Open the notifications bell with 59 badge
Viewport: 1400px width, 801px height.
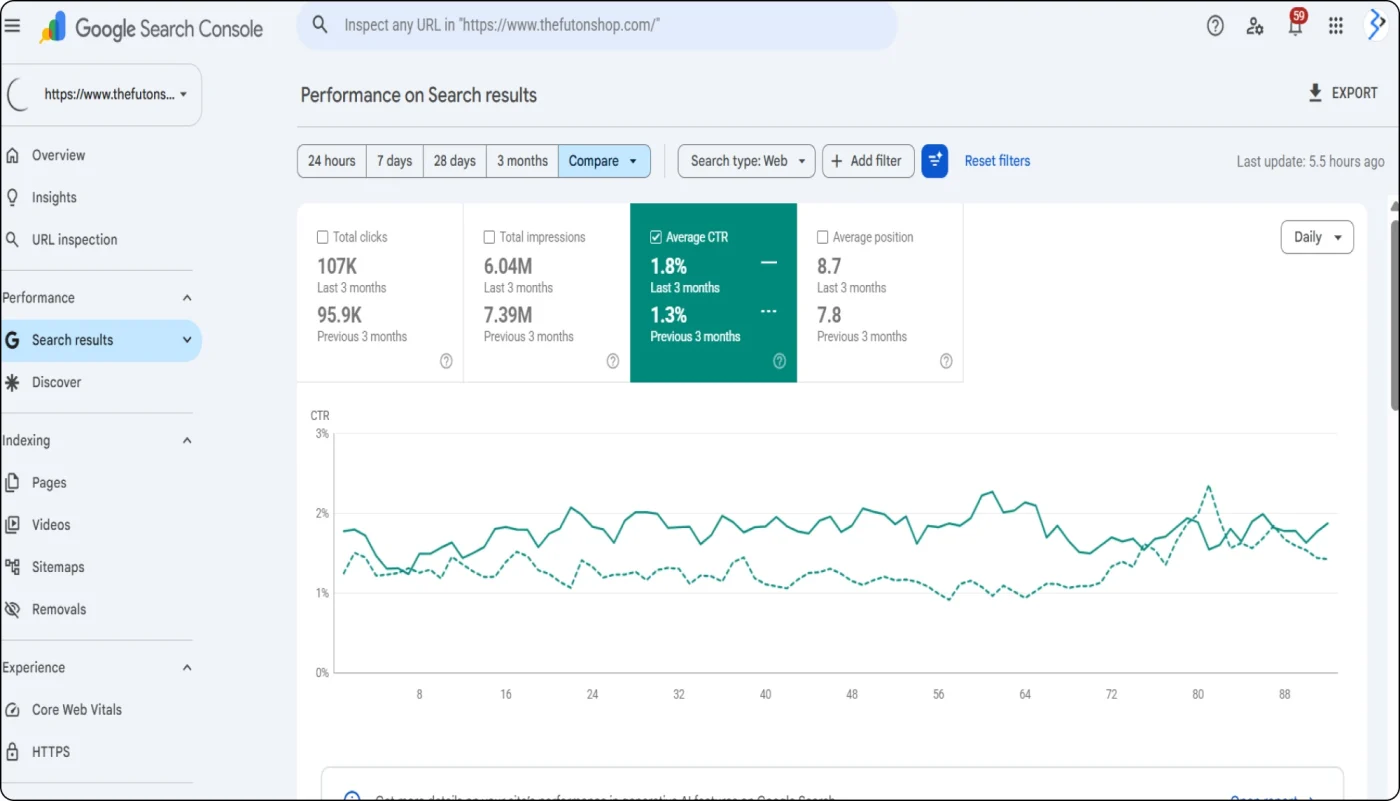[x=1296, y=24]
